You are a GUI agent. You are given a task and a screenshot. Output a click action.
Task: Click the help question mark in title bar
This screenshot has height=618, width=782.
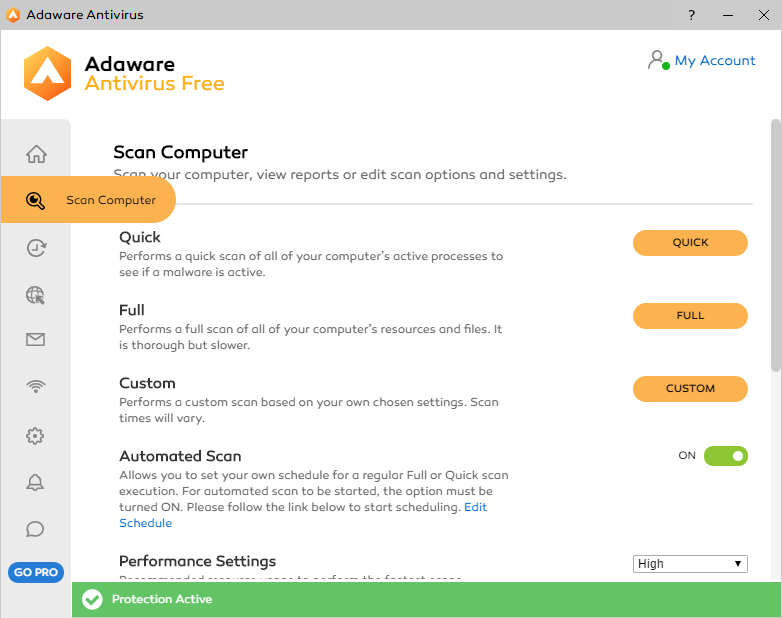click(692, 15)
